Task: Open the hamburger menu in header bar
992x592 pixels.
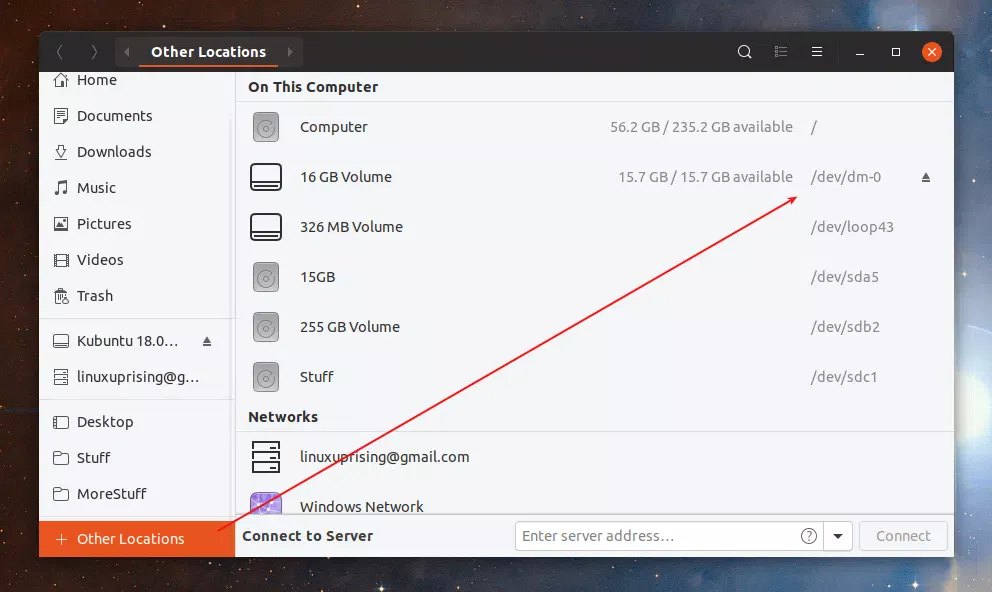Action: (x=817, y=52)
